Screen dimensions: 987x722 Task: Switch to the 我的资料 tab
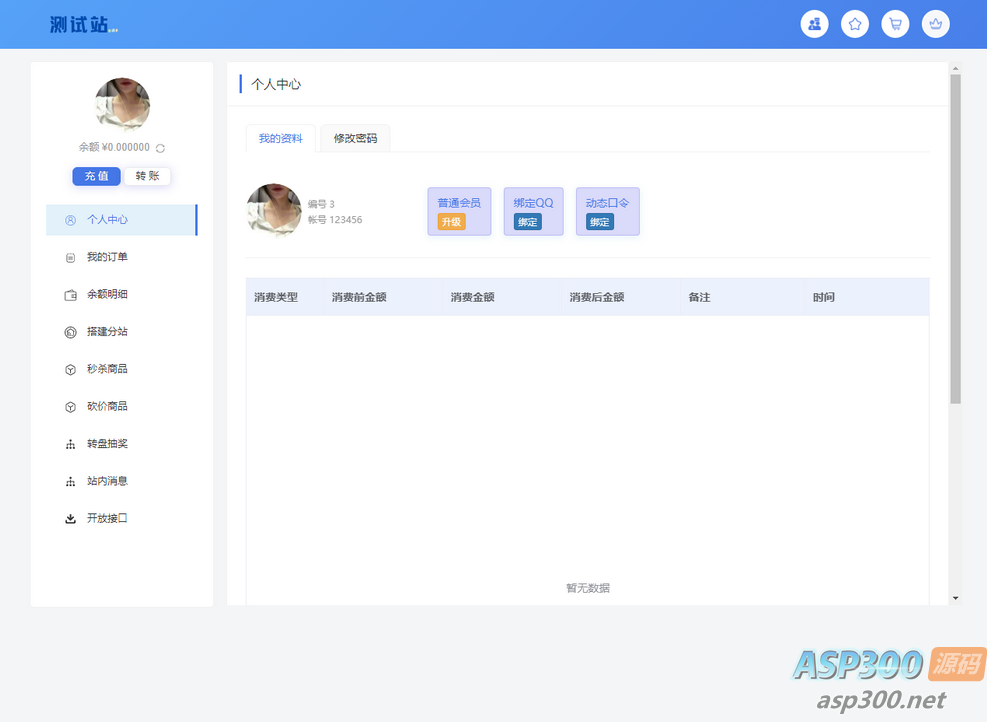(281, 138)
